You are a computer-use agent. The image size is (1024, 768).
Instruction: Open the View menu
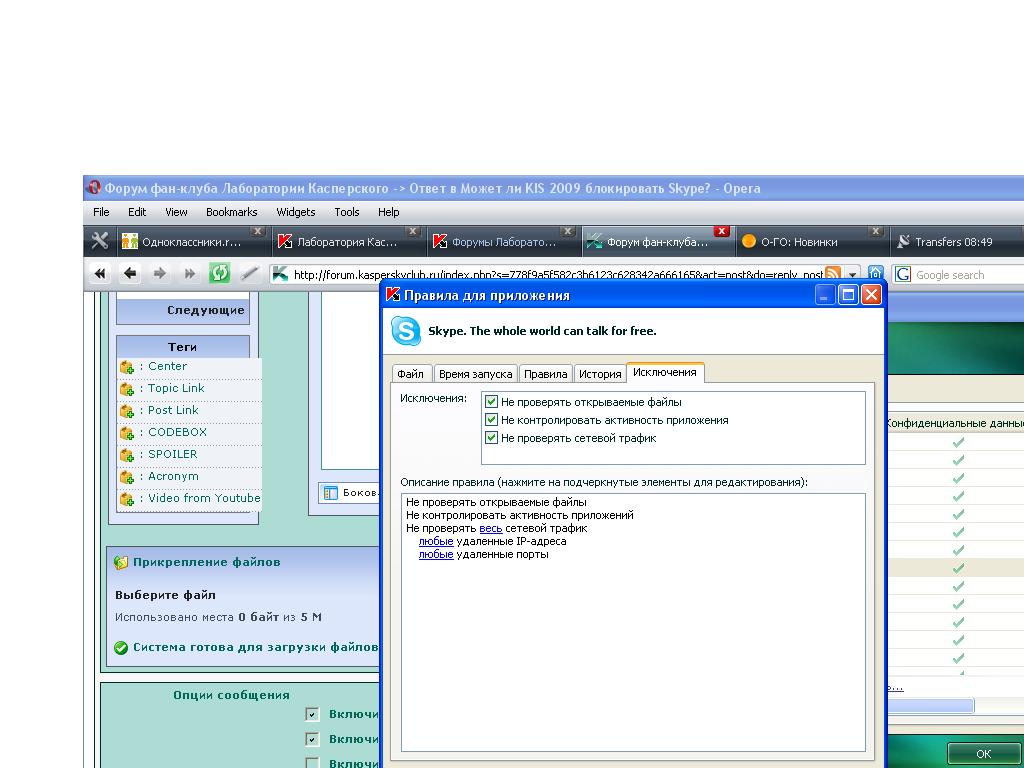pos(176,212)
